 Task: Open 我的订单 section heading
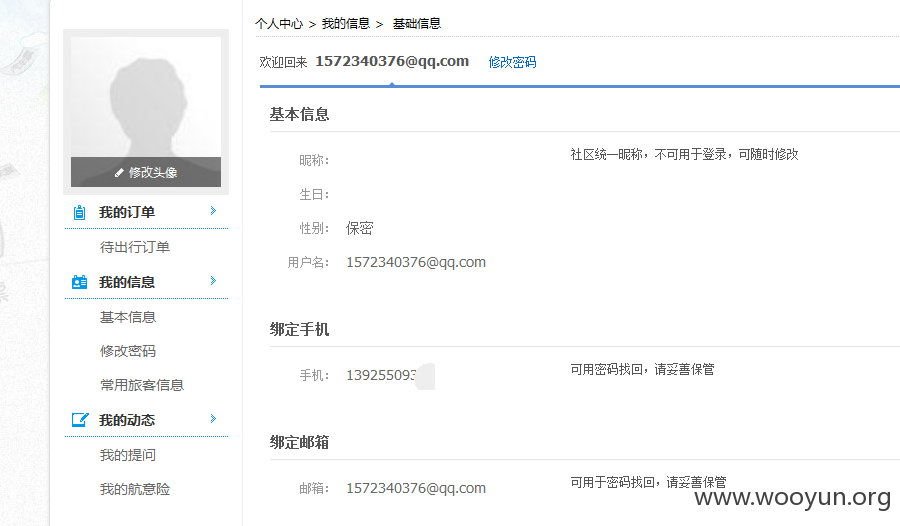127,212
